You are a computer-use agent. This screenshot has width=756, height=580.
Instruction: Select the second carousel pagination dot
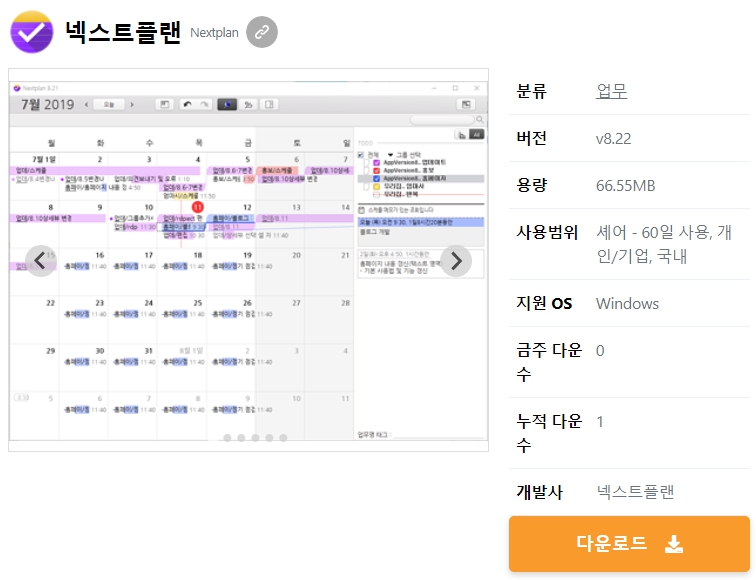click(x=242, y=438)
